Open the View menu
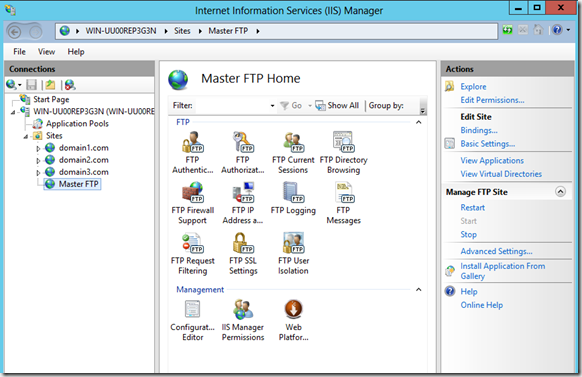 click(46, 52)
